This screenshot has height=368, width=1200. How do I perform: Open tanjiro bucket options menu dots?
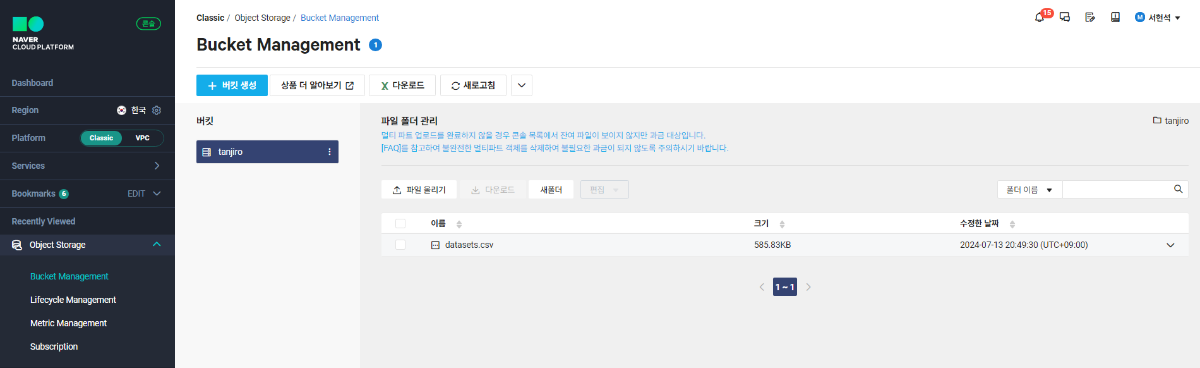[x=329, y=152]
